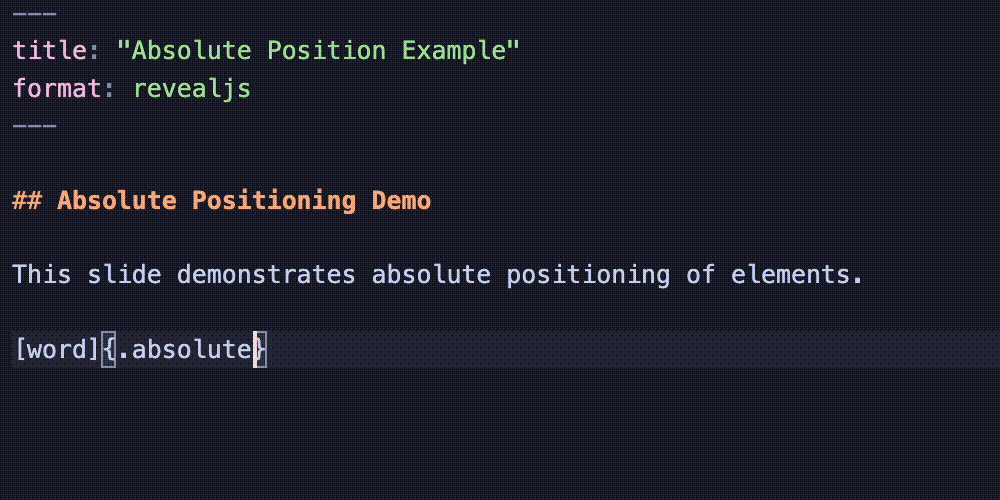Click the word "Positioning" in the heading
The height and width of the screenshot is (500, 1000).
click(x=273, y=200)
